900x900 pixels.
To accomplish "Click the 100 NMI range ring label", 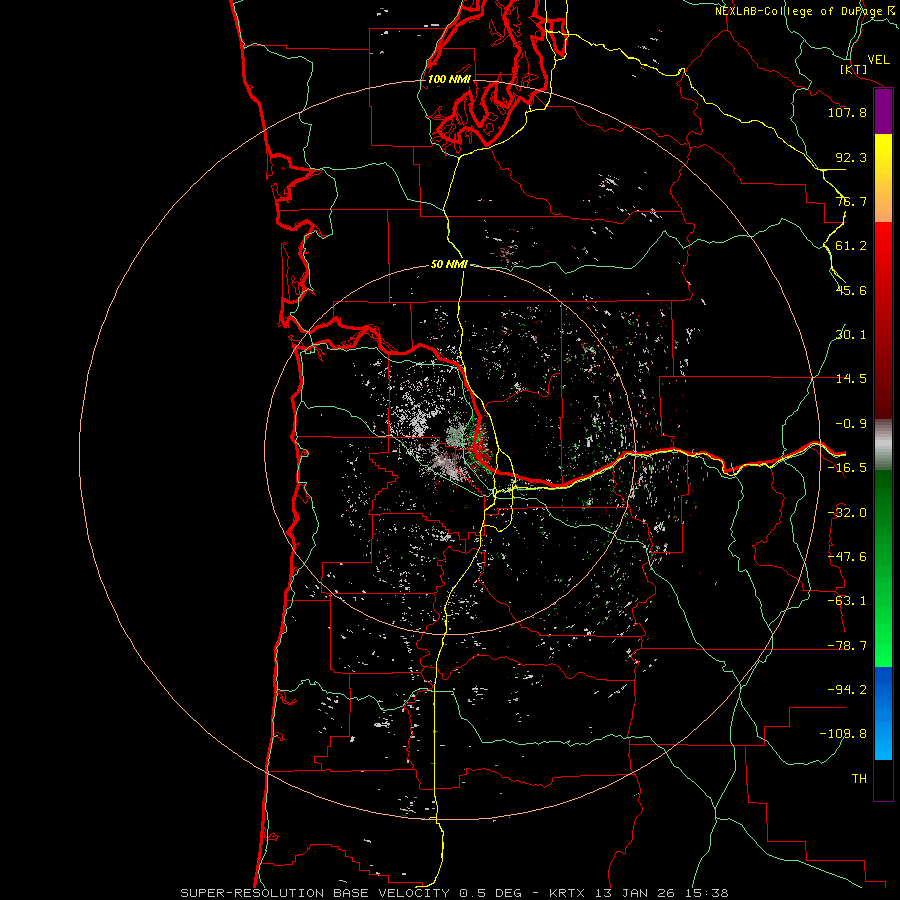I will click(449, 79).
